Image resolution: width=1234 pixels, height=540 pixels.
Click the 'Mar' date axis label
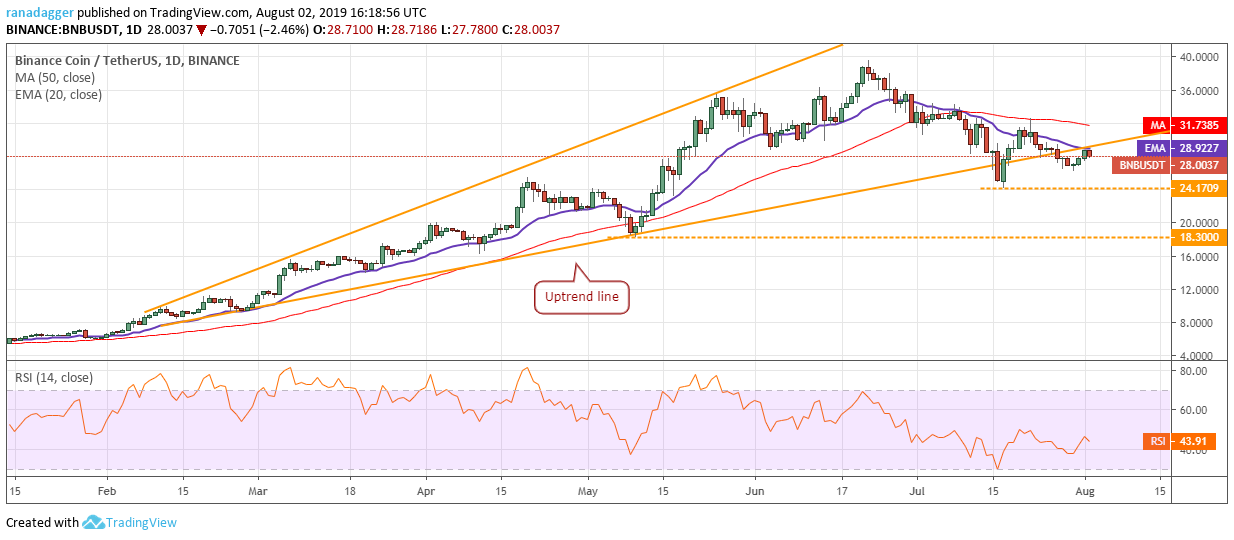click(x=258, y=491)
